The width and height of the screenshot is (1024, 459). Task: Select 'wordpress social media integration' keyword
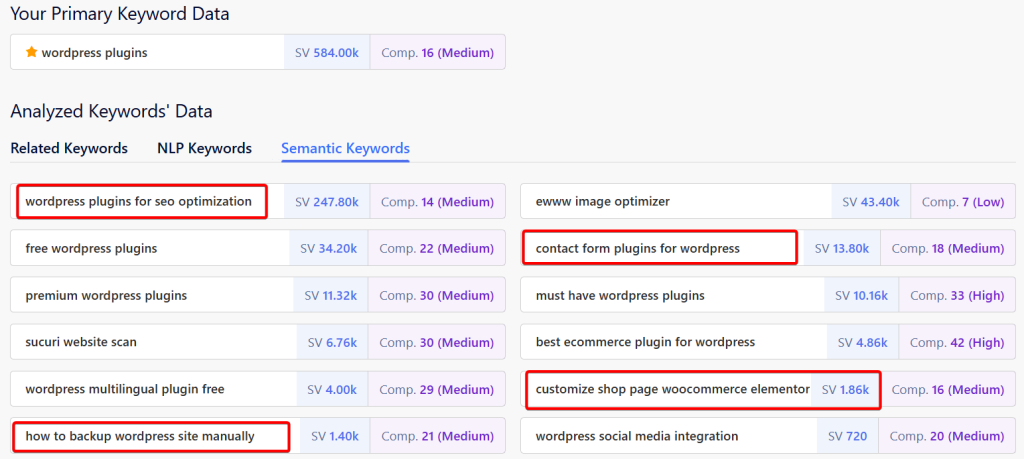click(637, 436)
